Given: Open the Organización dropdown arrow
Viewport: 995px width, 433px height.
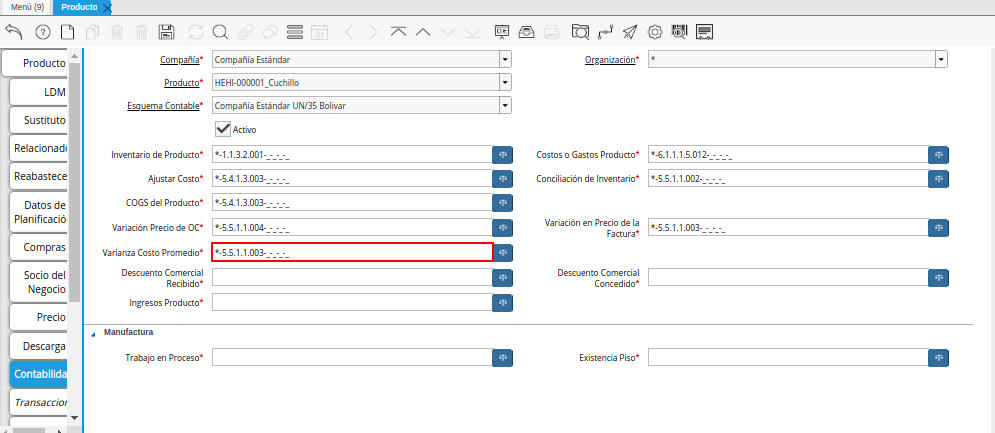Looking at the screenshot, I should pyautogui.click(x=941, y=60).
